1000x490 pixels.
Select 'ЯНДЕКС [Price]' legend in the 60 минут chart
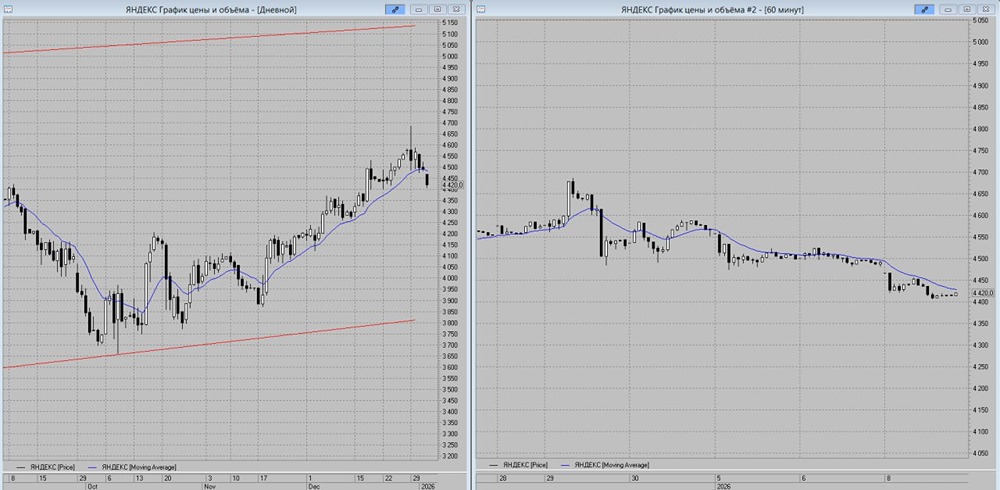[x=525, y=465]
